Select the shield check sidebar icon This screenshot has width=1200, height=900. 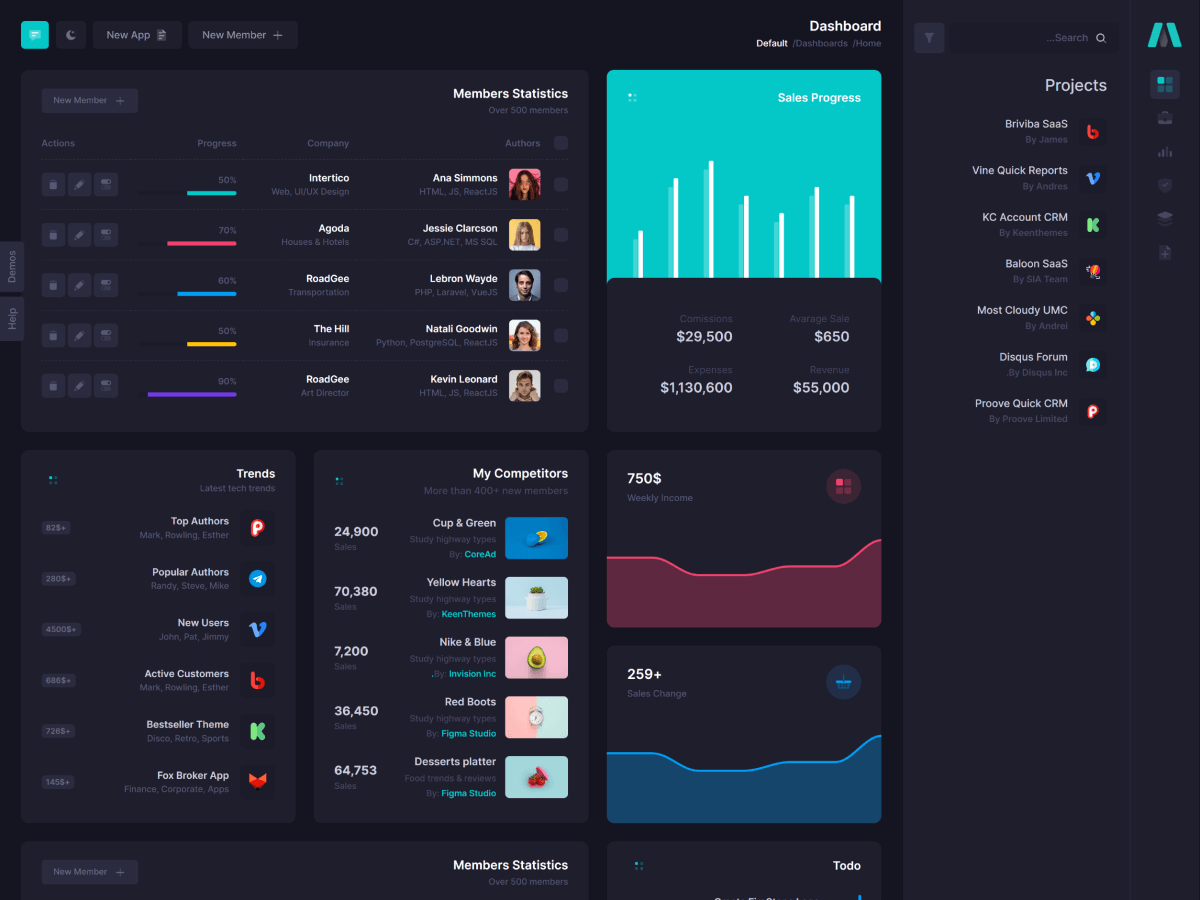tap(1164, 185)
